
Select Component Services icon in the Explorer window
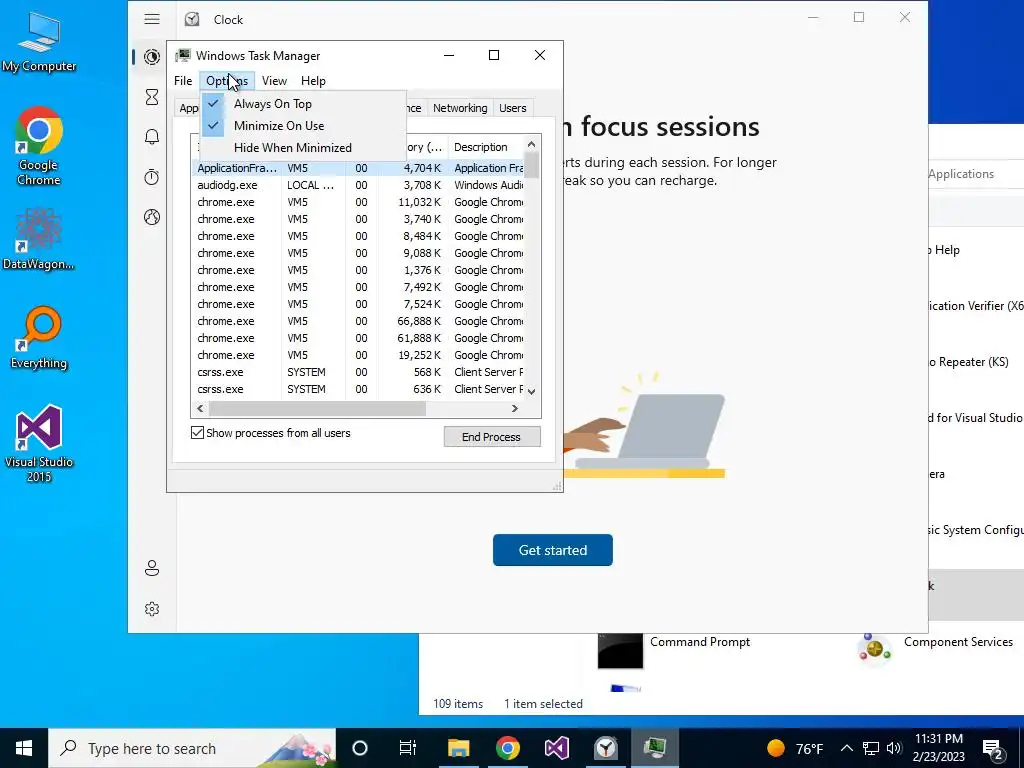pyautogui.click(x=875, y=650)
